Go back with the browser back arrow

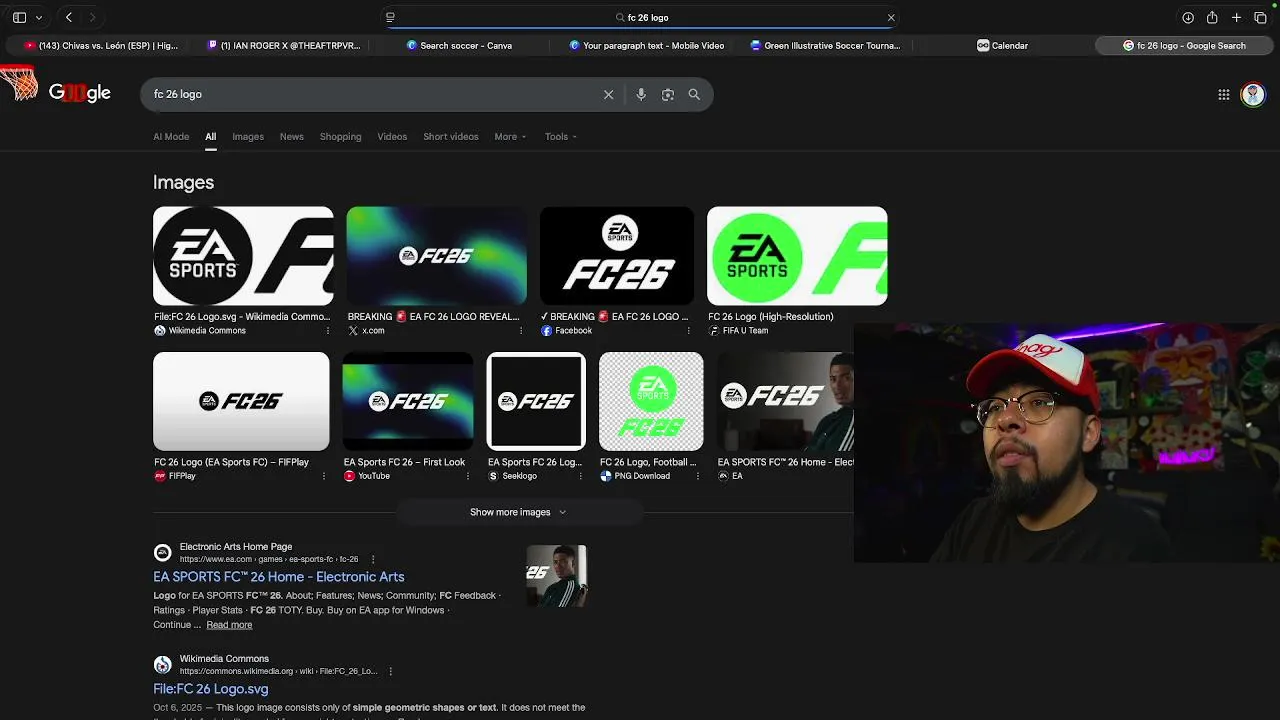(x=69, y=17)
